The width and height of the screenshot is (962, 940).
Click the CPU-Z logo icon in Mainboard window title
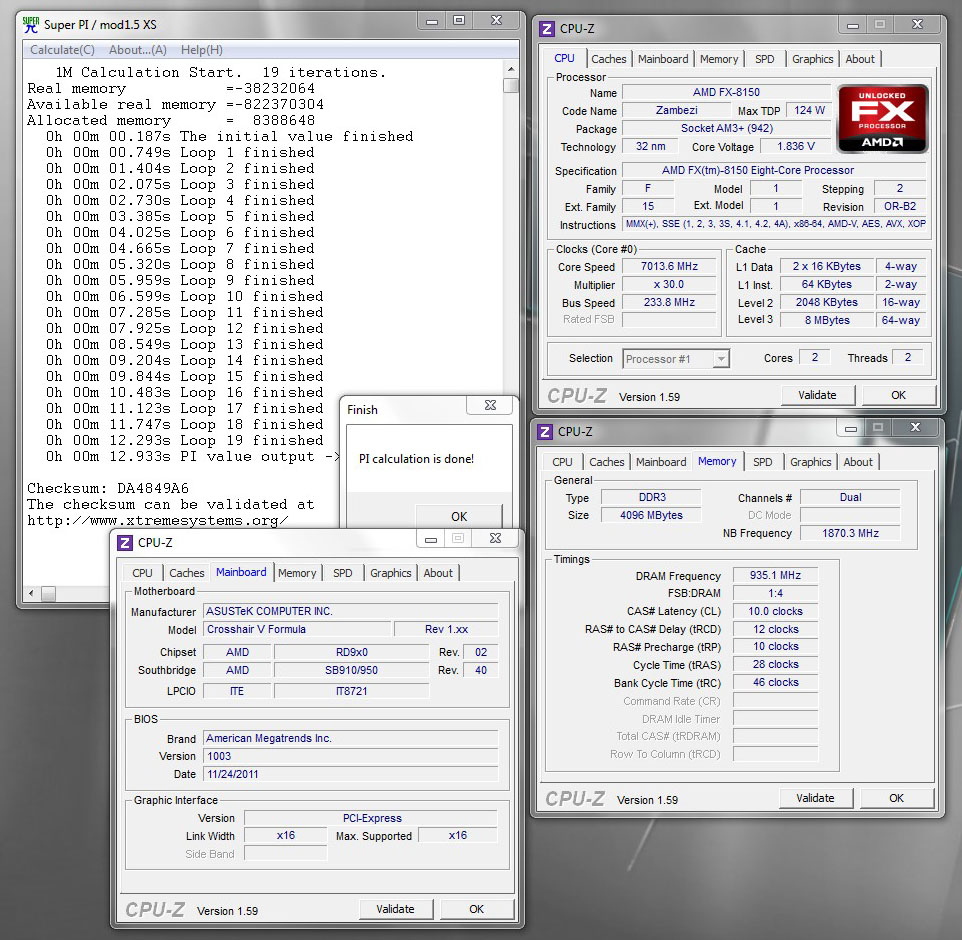coord(125,542)
